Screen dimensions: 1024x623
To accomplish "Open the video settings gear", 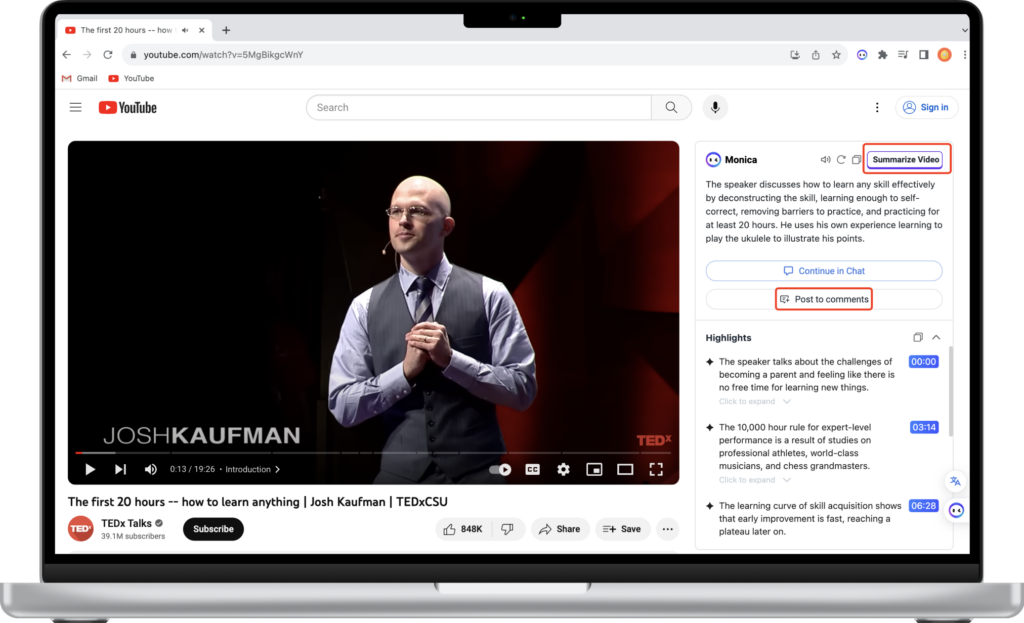I will 563,469.
